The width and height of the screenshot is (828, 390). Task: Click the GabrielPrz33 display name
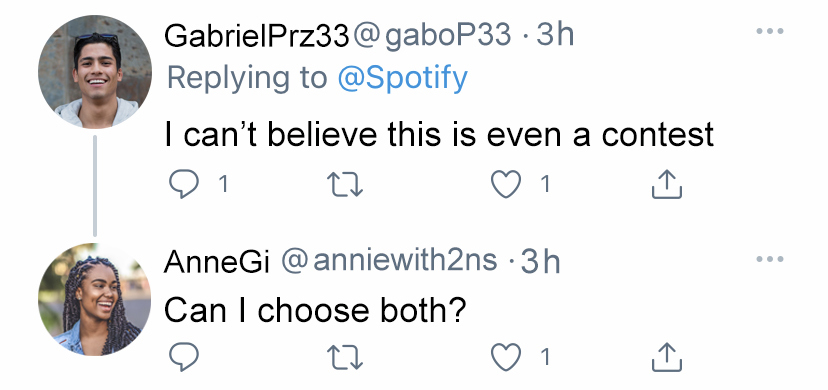pos(257,36)
